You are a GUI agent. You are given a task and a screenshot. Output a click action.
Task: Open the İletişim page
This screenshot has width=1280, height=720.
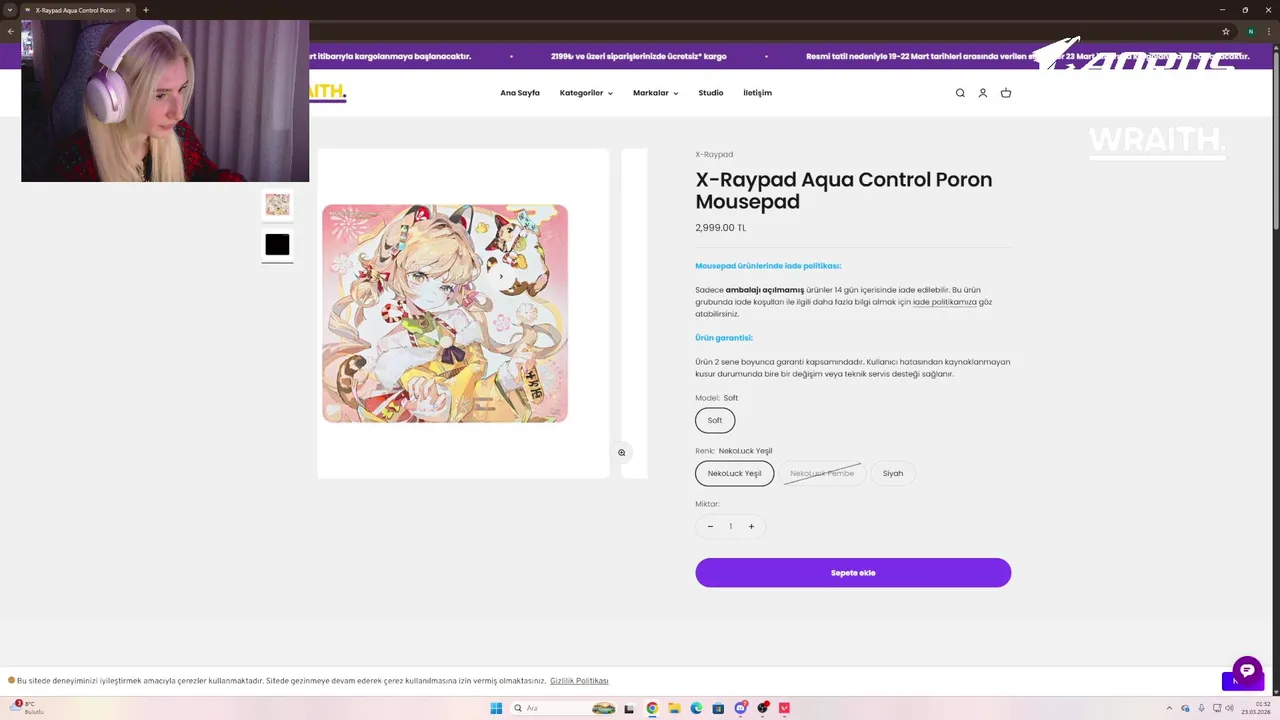click(757, 93)
